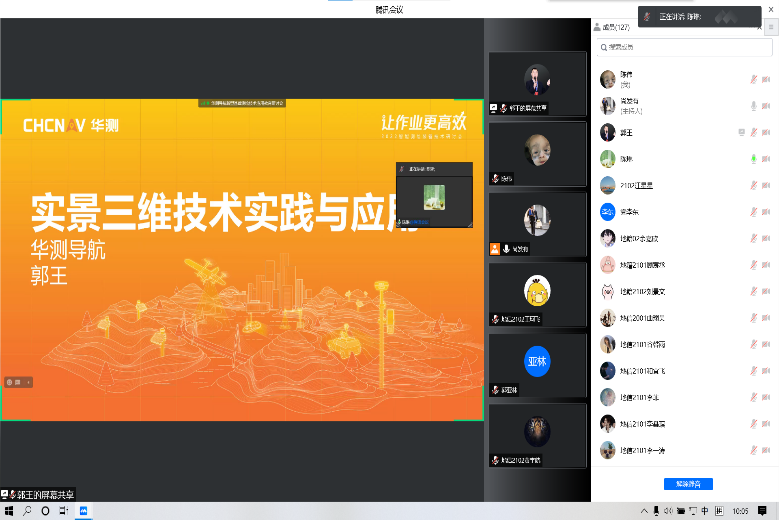This screenshot has width=779, height=520.
Task: Open the members panel menu at top right
Action: 771,27
